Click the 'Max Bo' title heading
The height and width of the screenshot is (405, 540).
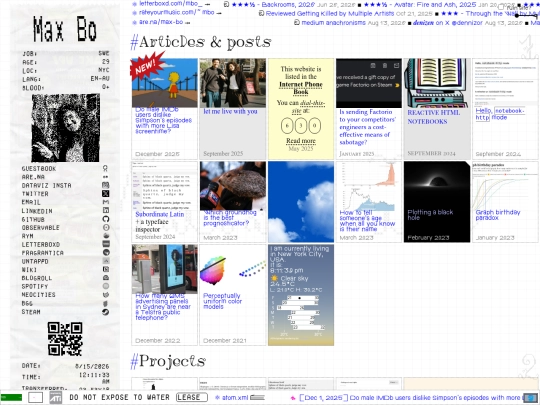coord(65,29)
